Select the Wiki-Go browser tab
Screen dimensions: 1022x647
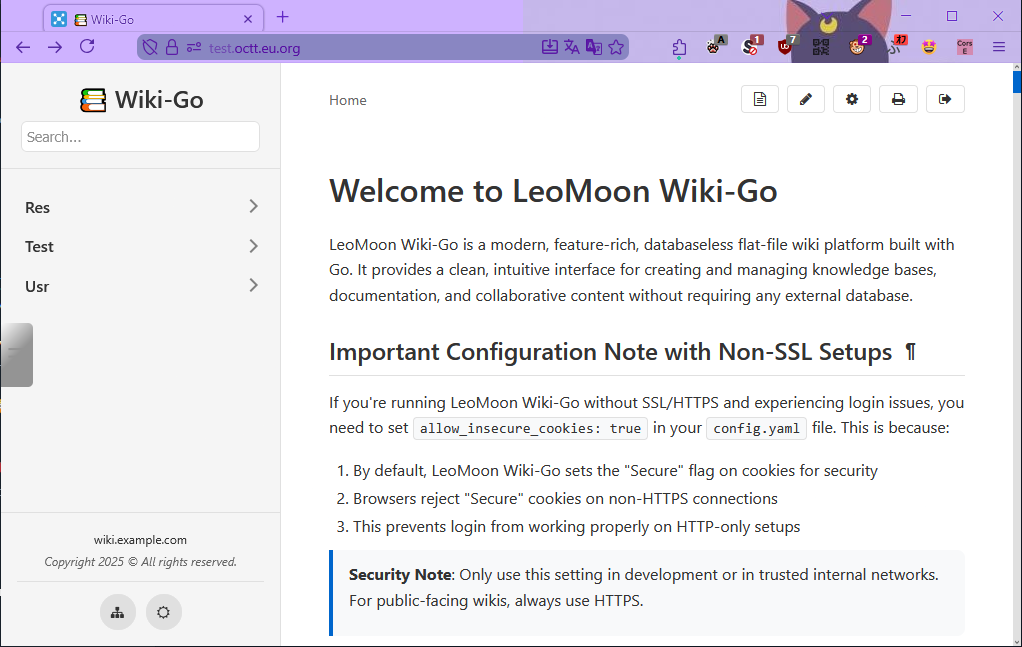tap(150, 19)
